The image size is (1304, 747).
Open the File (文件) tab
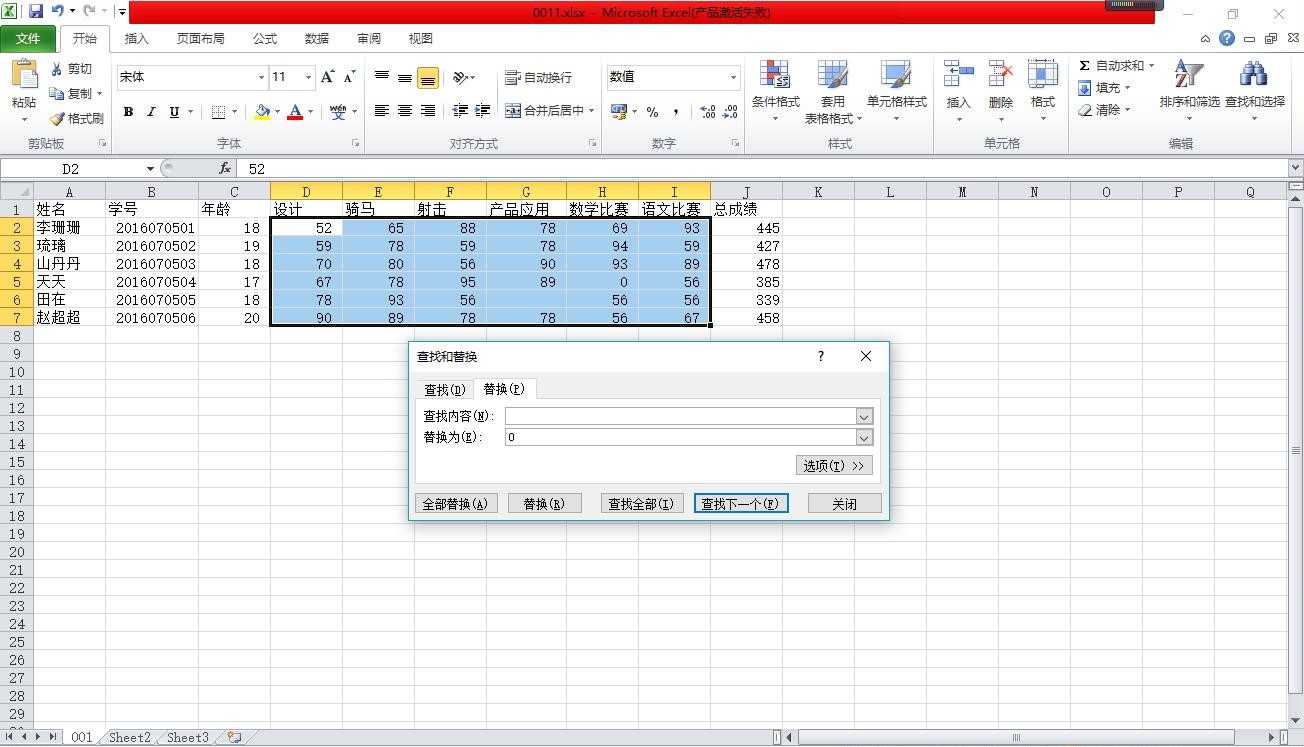[28, 39]
